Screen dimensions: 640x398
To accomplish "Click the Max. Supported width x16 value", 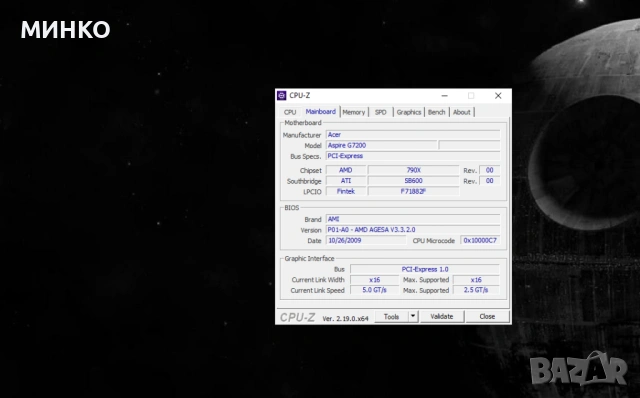I will pos(476,280).
